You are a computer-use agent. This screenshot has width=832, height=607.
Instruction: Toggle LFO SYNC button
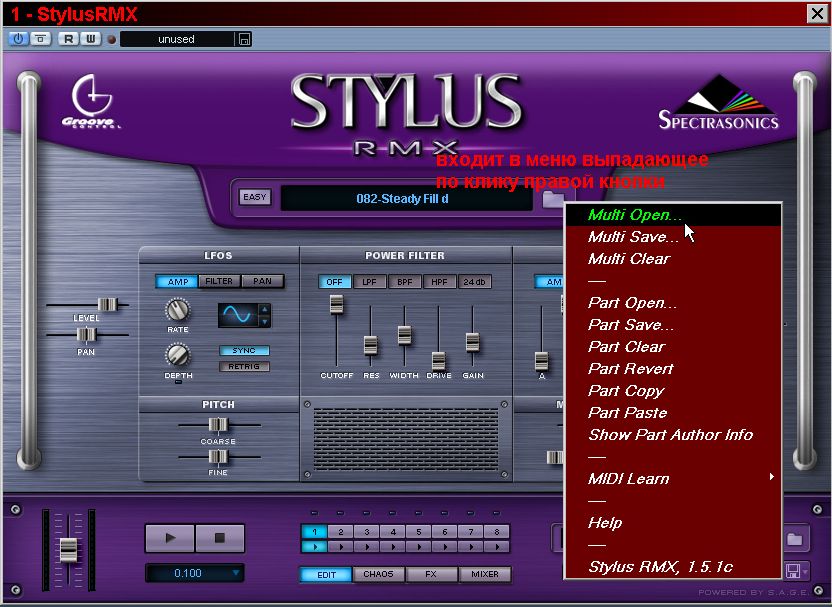(244, 350)
